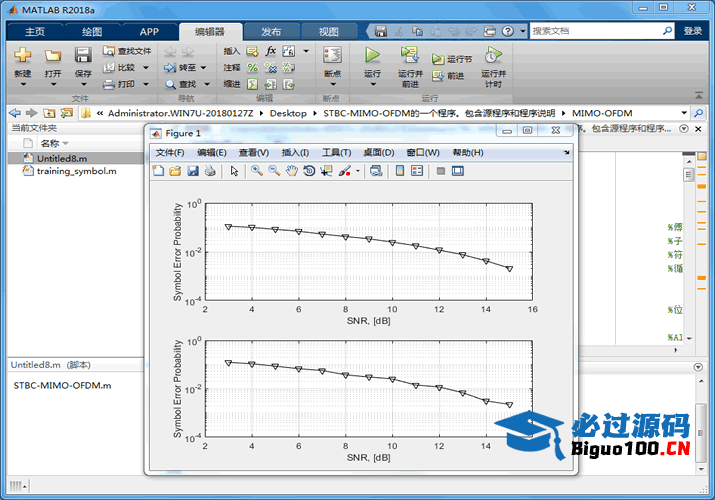This screenshot has height=500, width=715.
Task: Switch to the APP tab
Action: [x=149, y=31]
